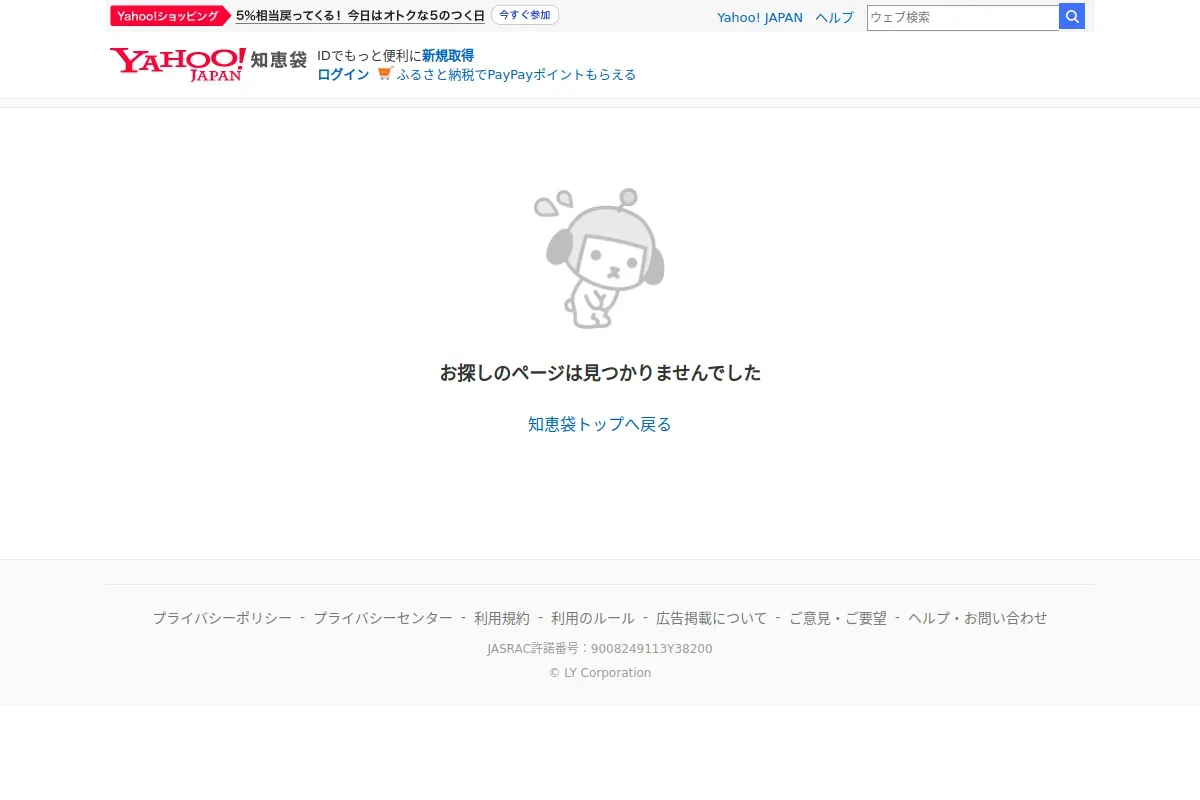This screenshot has height=800, width=1200.
Task: Click the IDでもっと便利に text
Action: click(x=369, y=56)
